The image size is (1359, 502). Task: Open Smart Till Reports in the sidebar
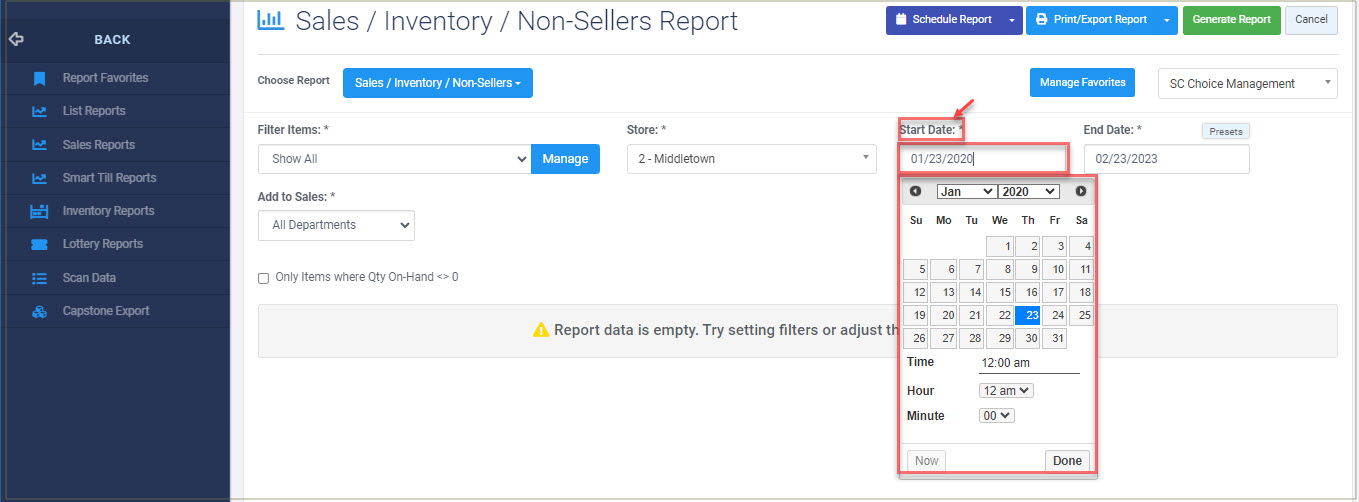(109, 178)
